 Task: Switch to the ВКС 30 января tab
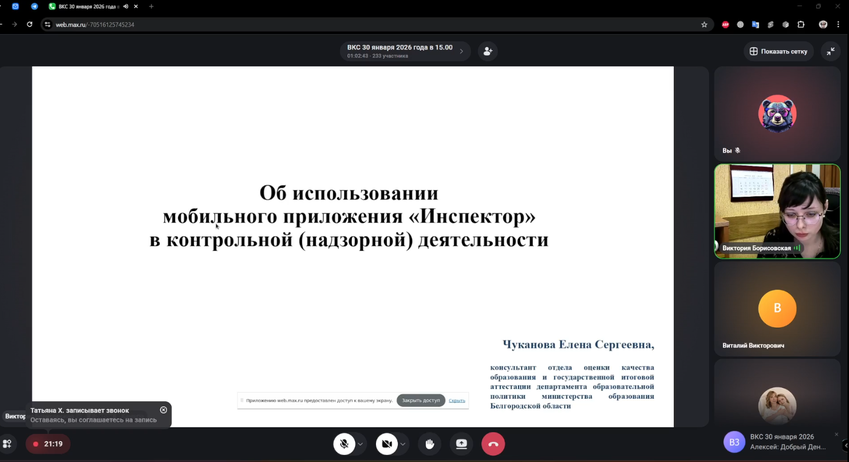coord(88,6)
